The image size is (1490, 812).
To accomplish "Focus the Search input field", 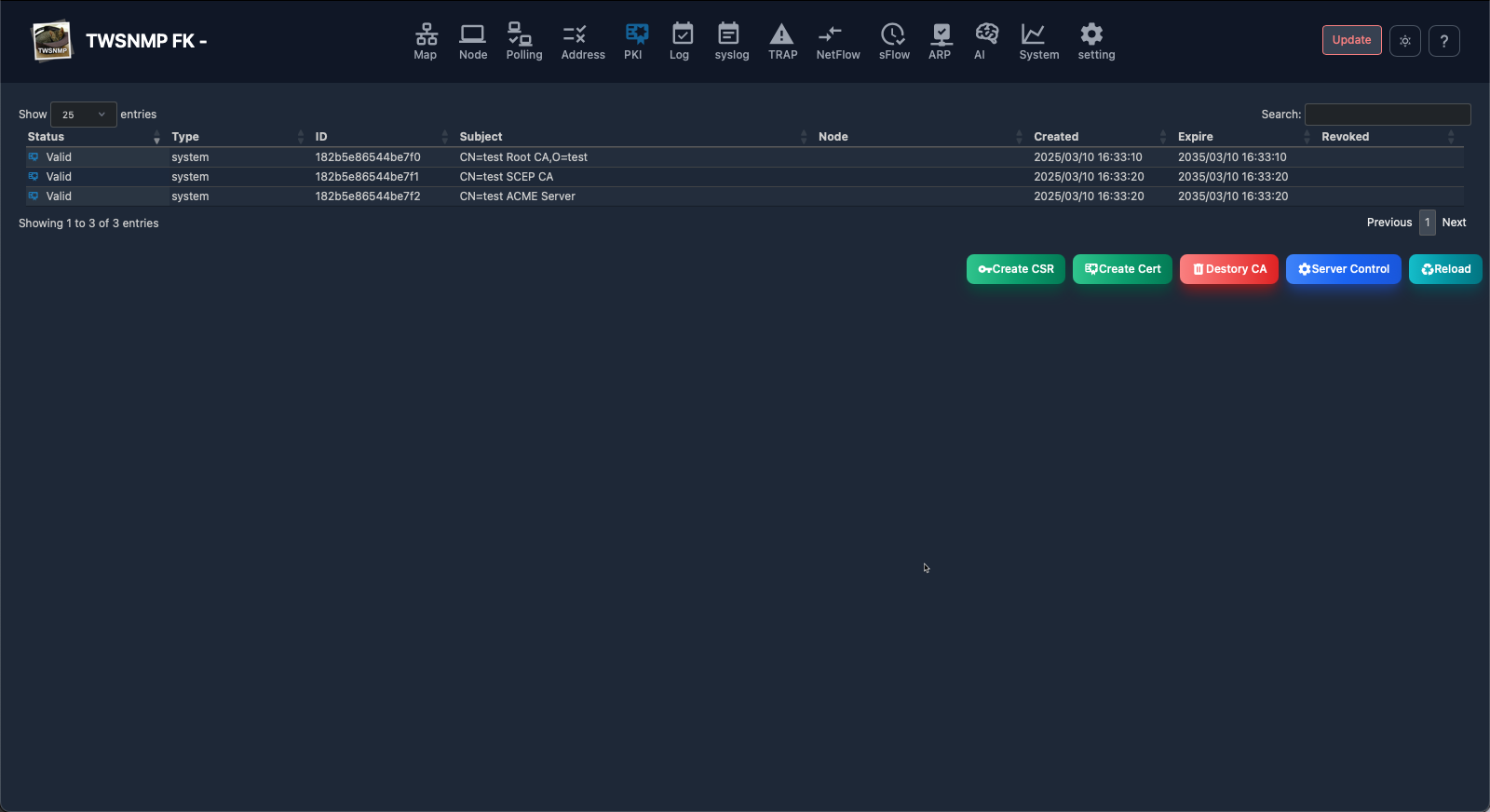I will [1388, 115].
